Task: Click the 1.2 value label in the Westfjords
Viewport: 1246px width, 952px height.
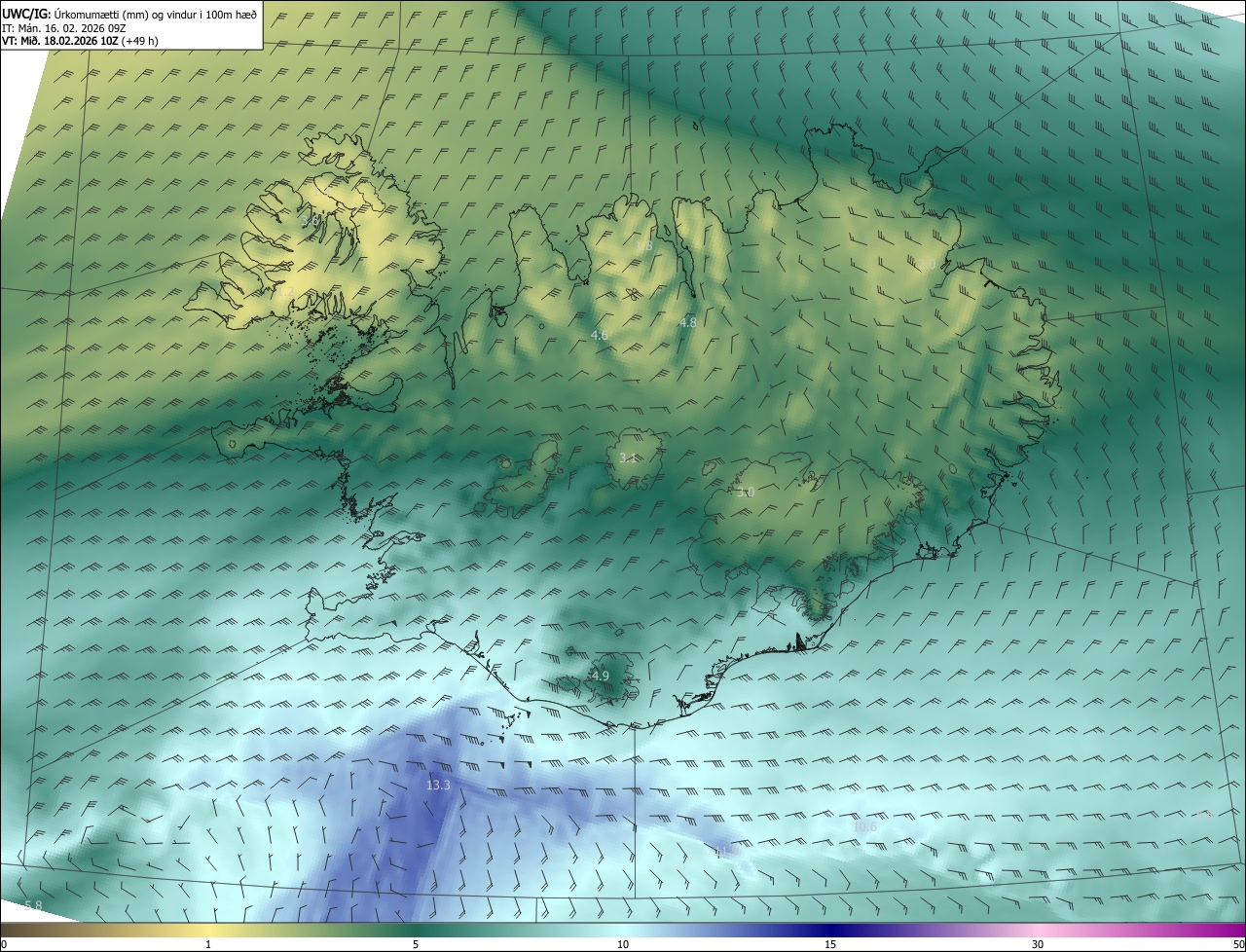Action: pyautogui.click(x=286, y=290)
